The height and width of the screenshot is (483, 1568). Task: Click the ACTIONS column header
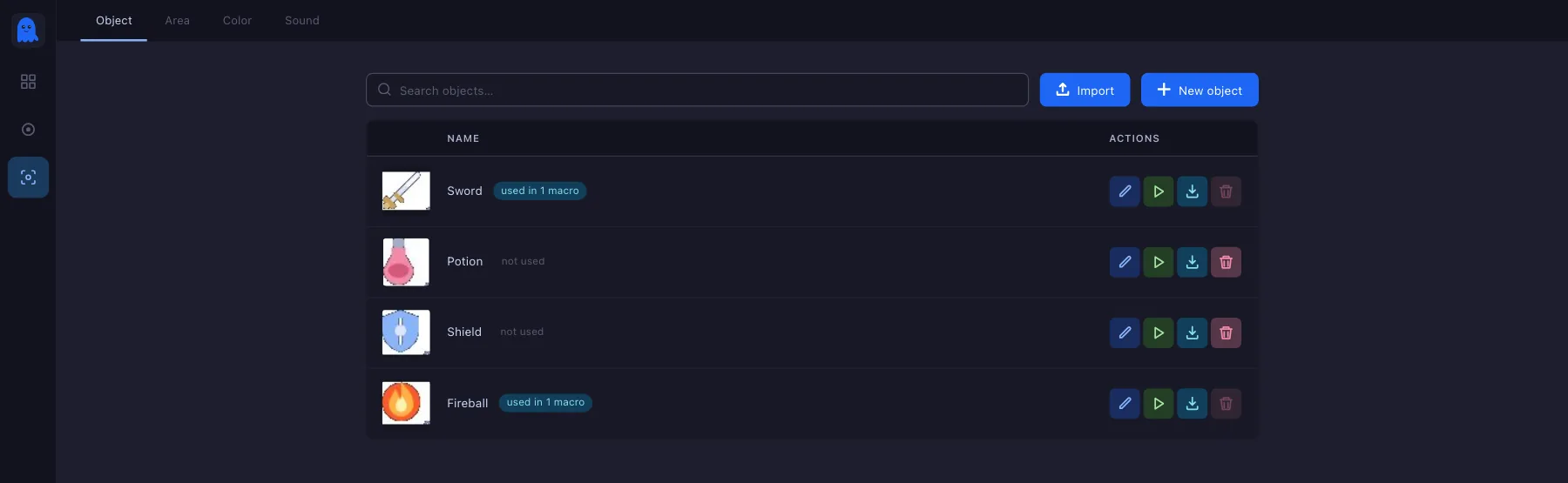pyautogui.click(x=1134, y=138)
